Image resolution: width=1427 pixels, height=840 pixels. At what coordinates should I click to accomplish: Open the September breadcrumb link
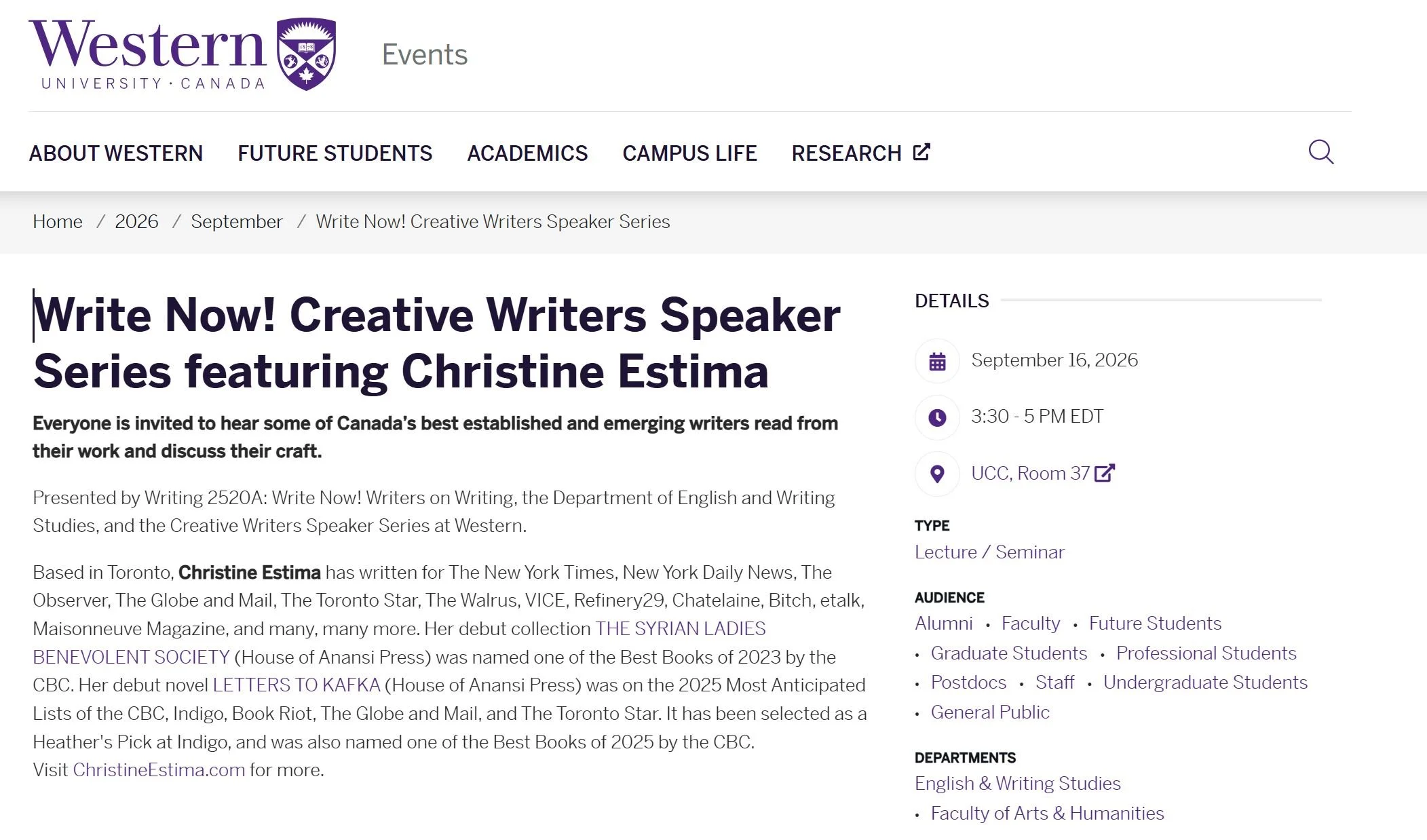click(x=236, y=222)
